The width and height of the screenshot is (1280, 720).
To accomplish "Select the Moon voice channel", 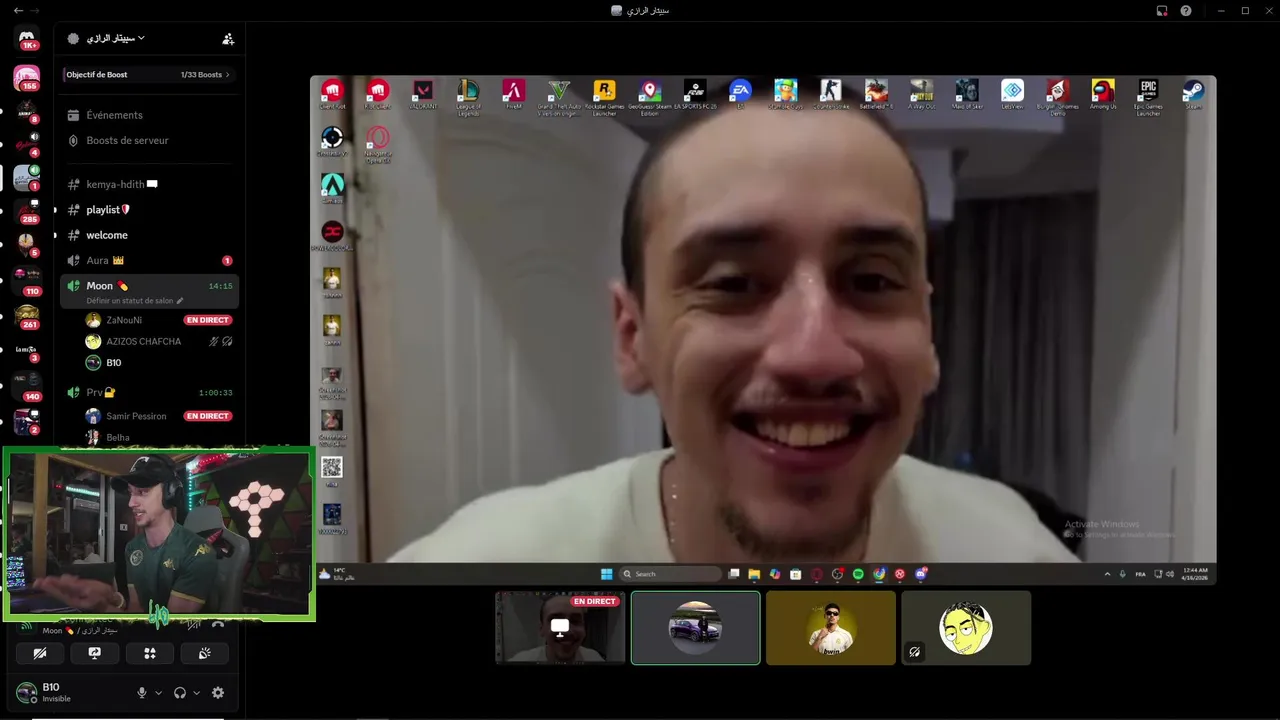I will tap(150, 292).
